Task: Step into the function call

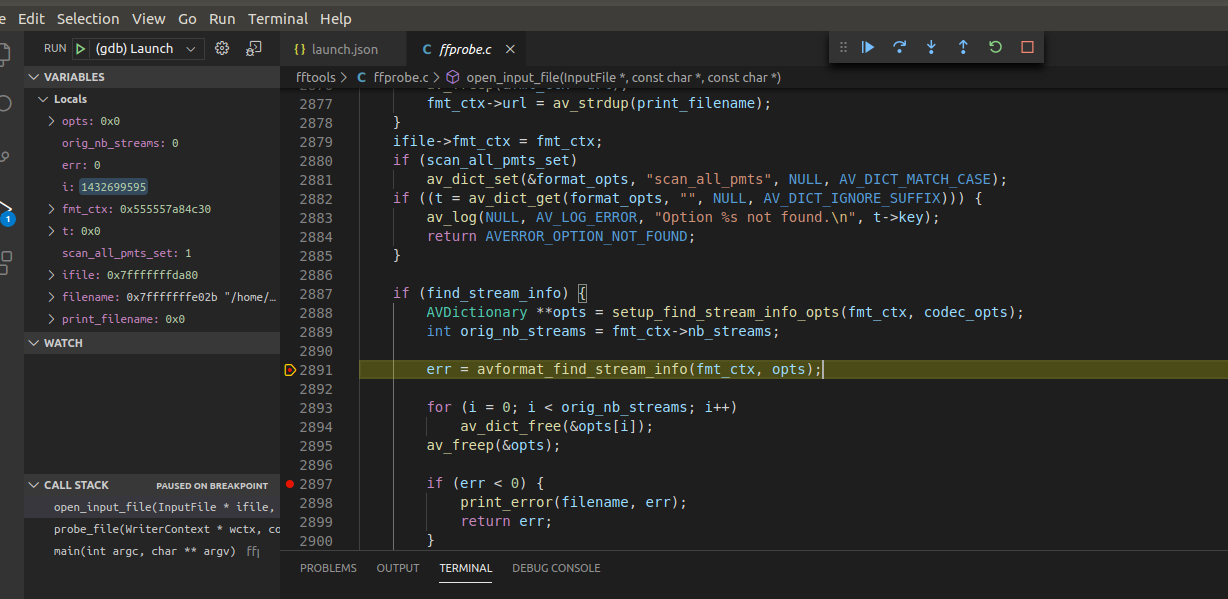Action: coord(932,47)
